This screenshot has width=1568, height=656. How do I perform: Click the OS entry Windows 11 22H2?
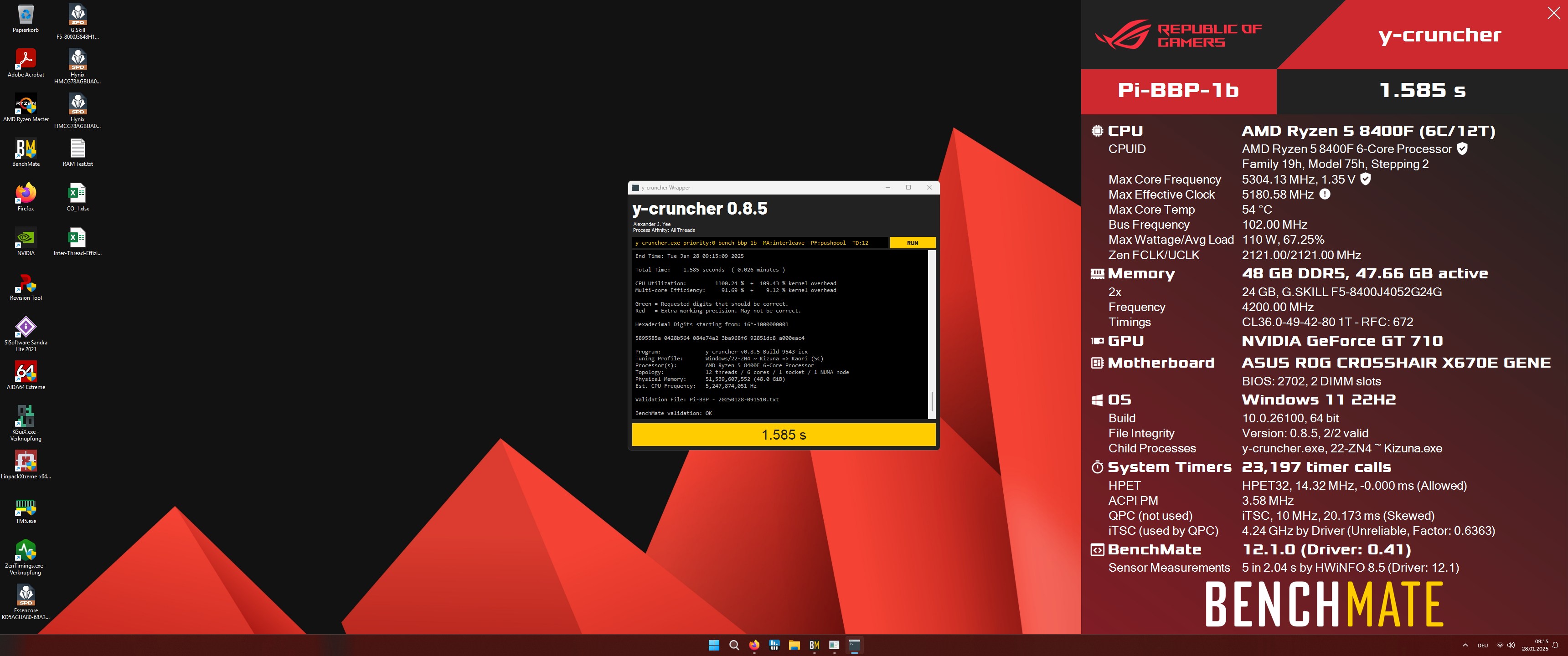pos(1318,400)
